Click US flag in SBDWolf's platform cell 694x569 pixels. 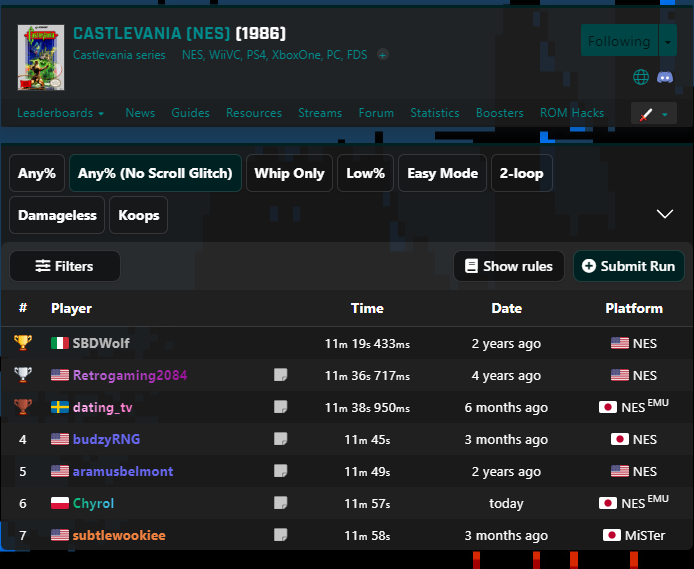[620, 343]
